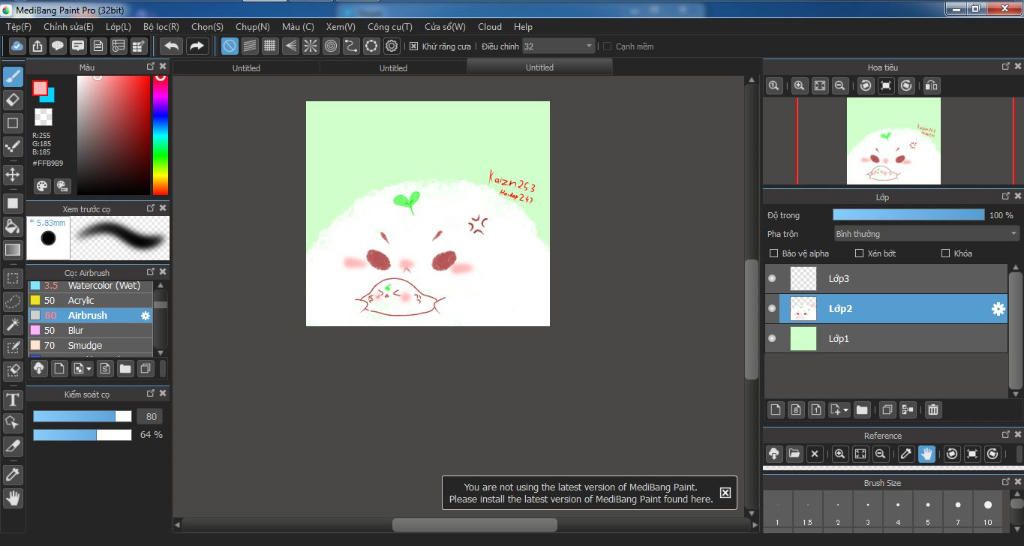
Task: Open Lớp2 layer settings gear
Action: tap(999, 309)
